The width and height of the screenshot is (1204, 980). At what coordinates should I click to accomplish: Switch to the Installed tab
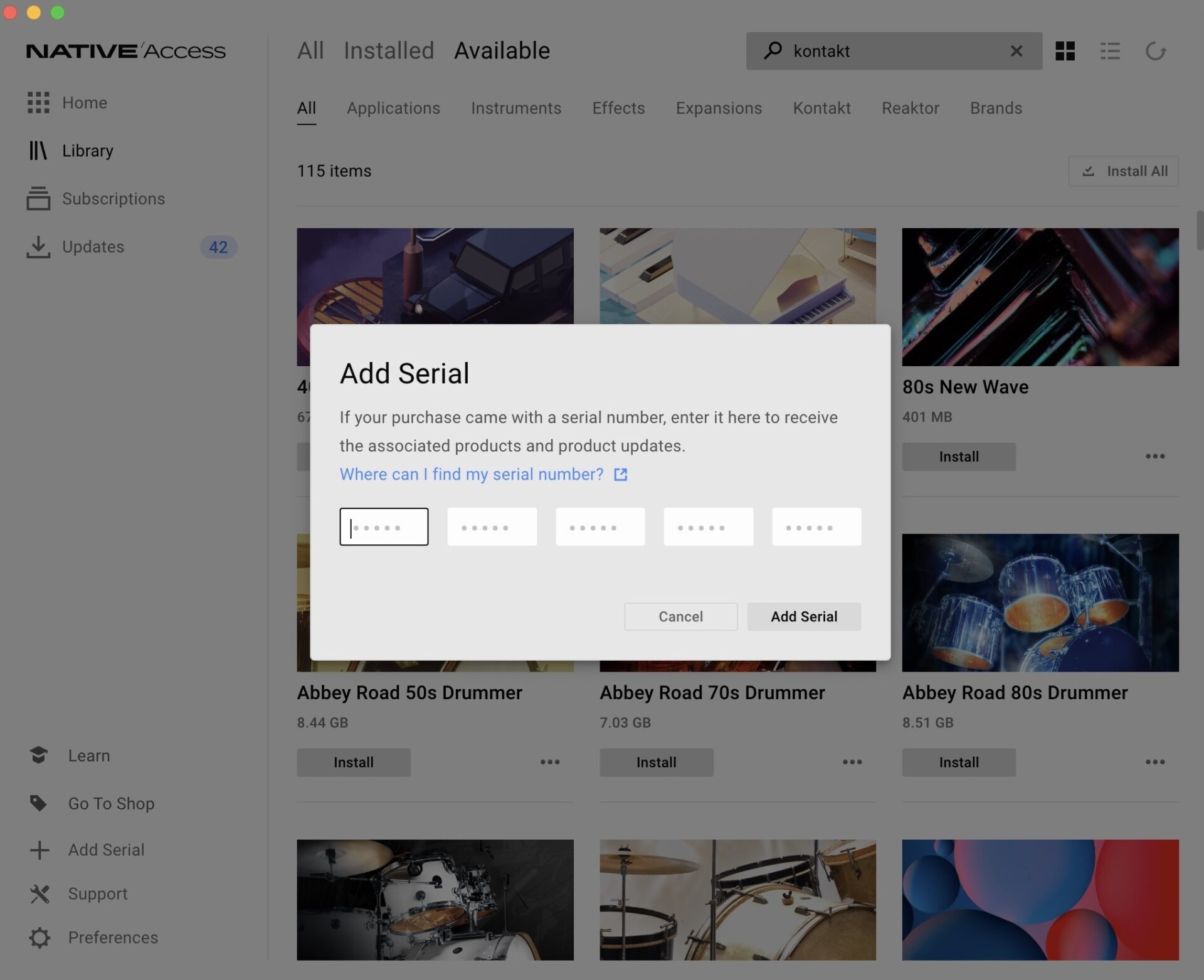[x=389, y=50]
